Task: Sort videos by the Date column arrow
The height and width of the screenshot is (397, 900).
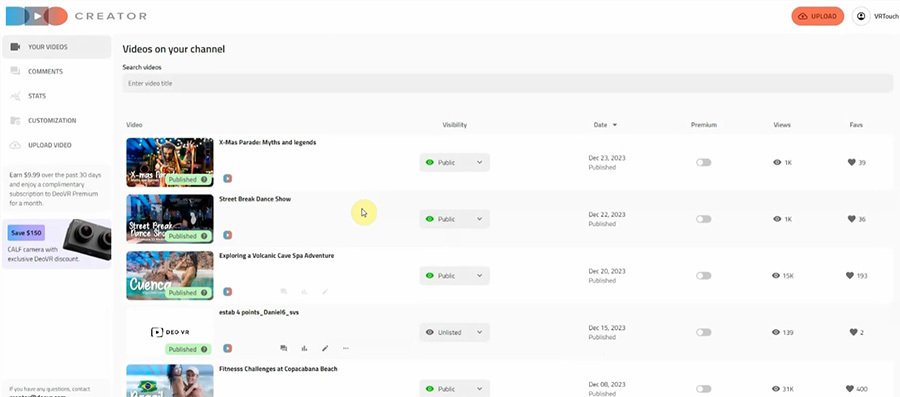Action: [x=615, y=124]
